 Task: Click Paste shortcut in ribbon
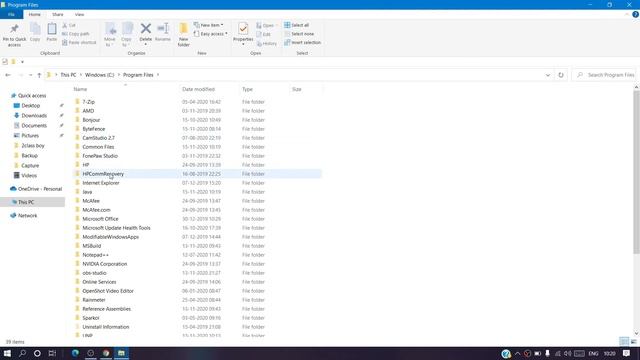(x=79, y=42)
